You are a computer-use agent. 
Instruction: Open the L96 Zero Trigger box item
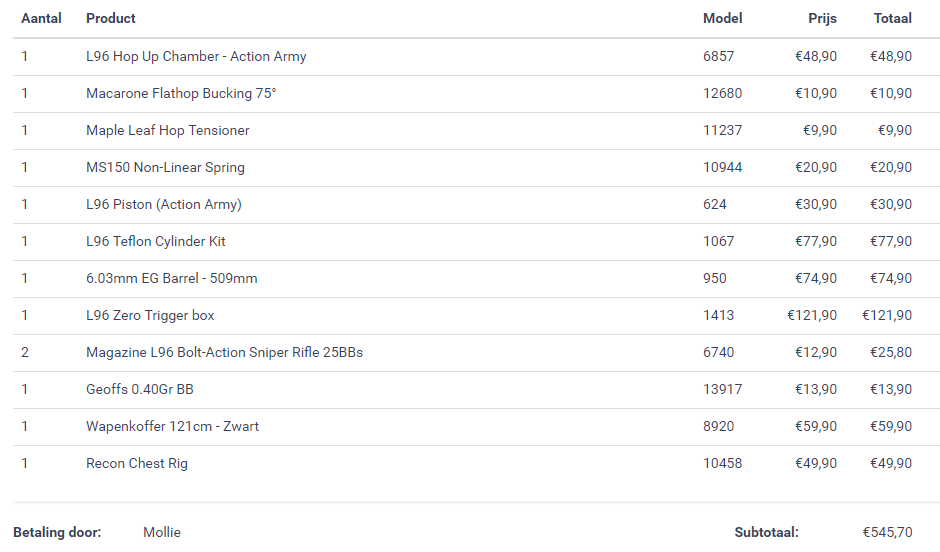pyautogui.click(x=150, y=315)
